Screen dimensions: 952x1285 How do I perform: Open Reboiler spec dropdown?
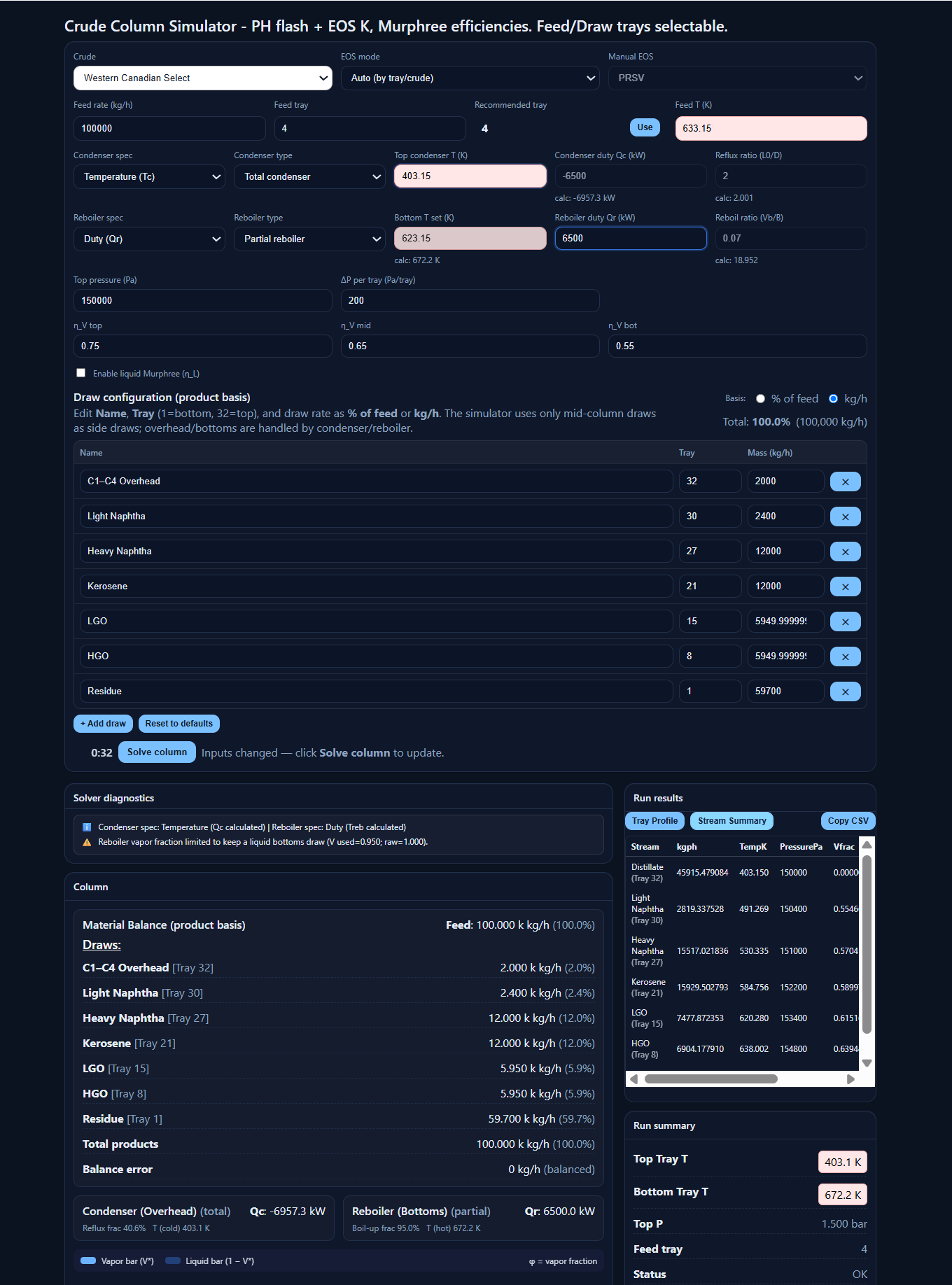[149, 239]
